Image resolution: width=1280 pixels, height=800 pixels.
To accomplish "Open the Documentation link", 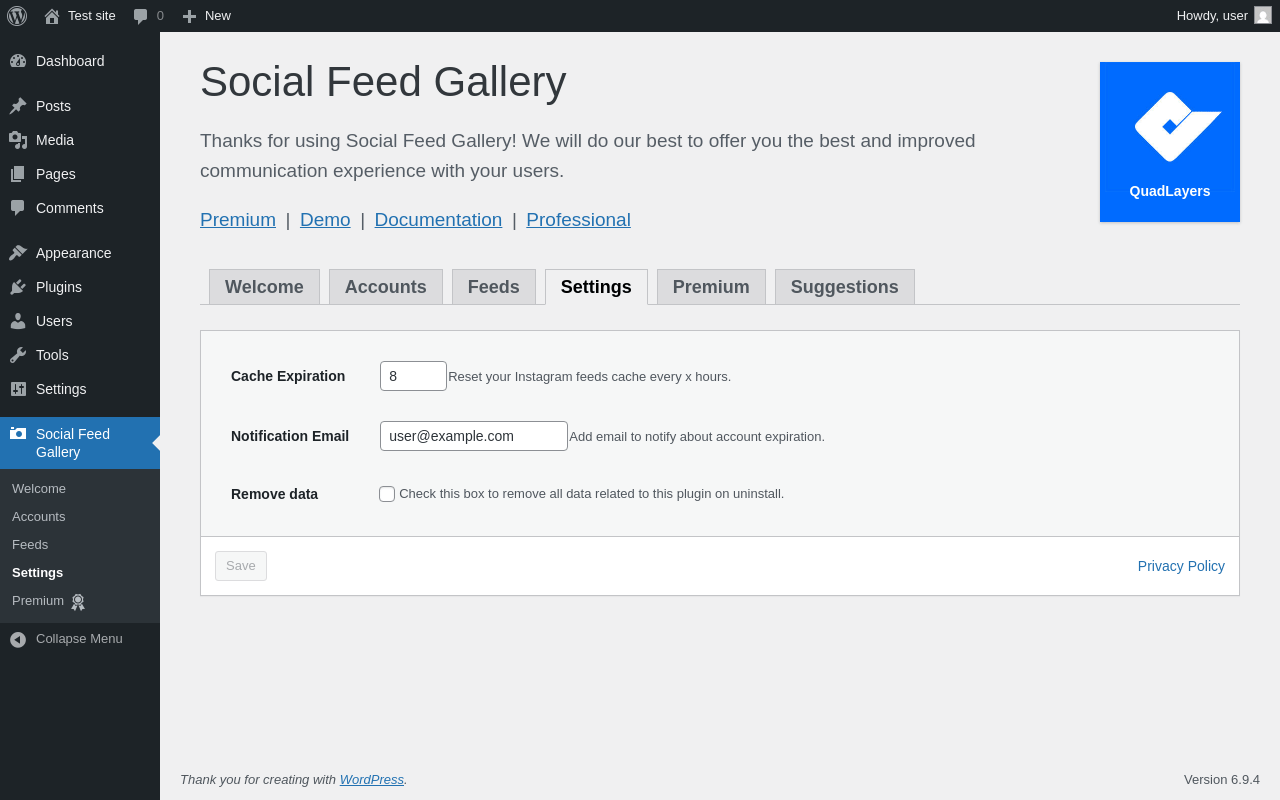I will pos(438,220).
